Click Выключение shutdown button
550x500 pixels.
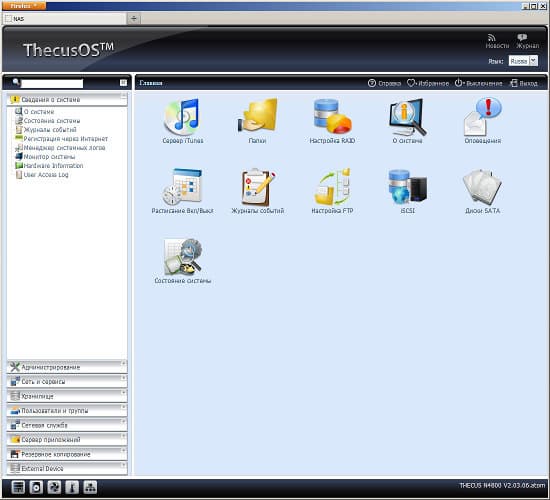pos(478,83)
